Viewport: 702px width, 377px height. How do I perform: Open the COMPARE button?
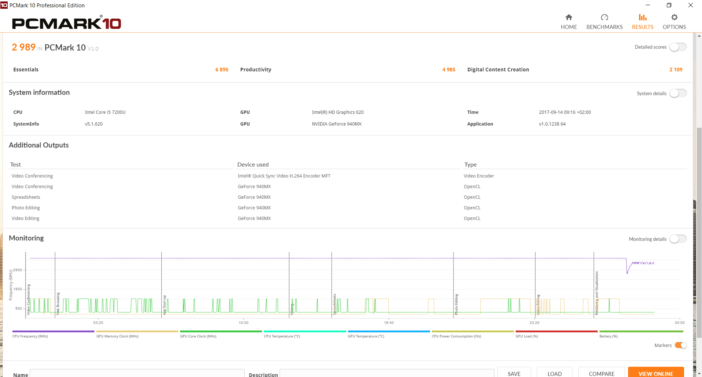[601, 373]
